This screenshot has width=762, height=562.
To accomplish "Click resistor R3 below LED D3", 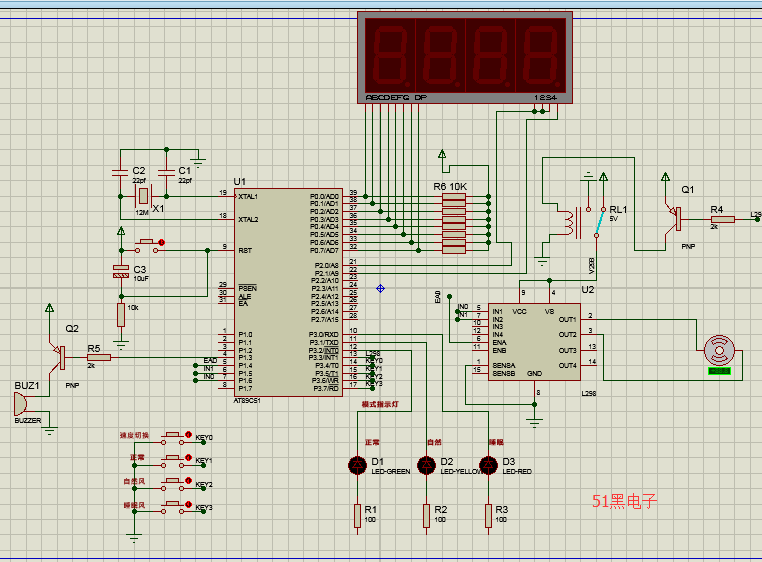I will pyautogui.click(x=489, y=516).
